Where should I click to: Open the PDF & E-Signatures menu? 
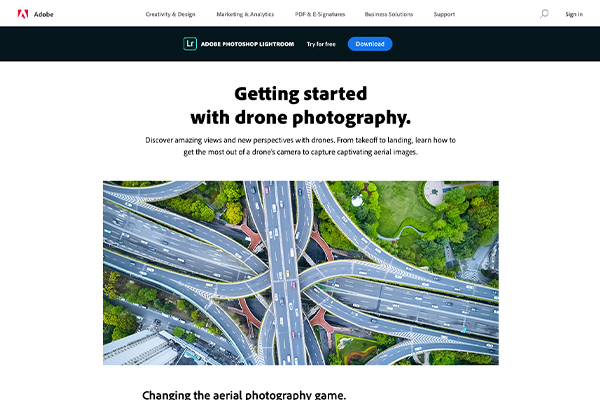coord(320,14)
